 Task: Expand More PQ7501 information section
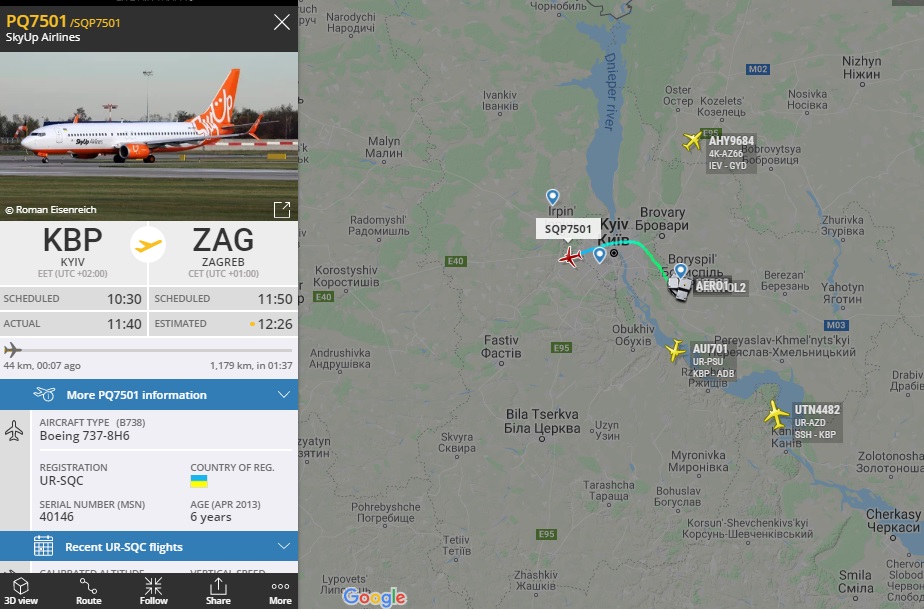(149, 394)
